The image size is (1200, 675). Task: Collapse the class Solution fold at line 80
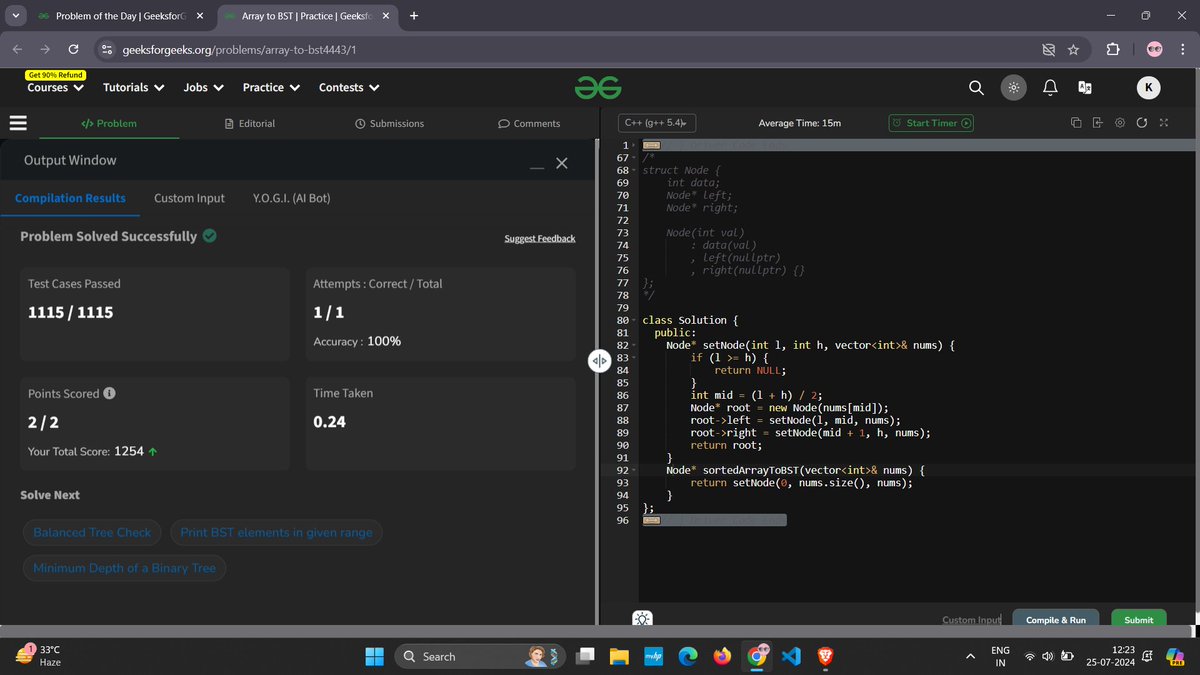click(x=632, y=320)
